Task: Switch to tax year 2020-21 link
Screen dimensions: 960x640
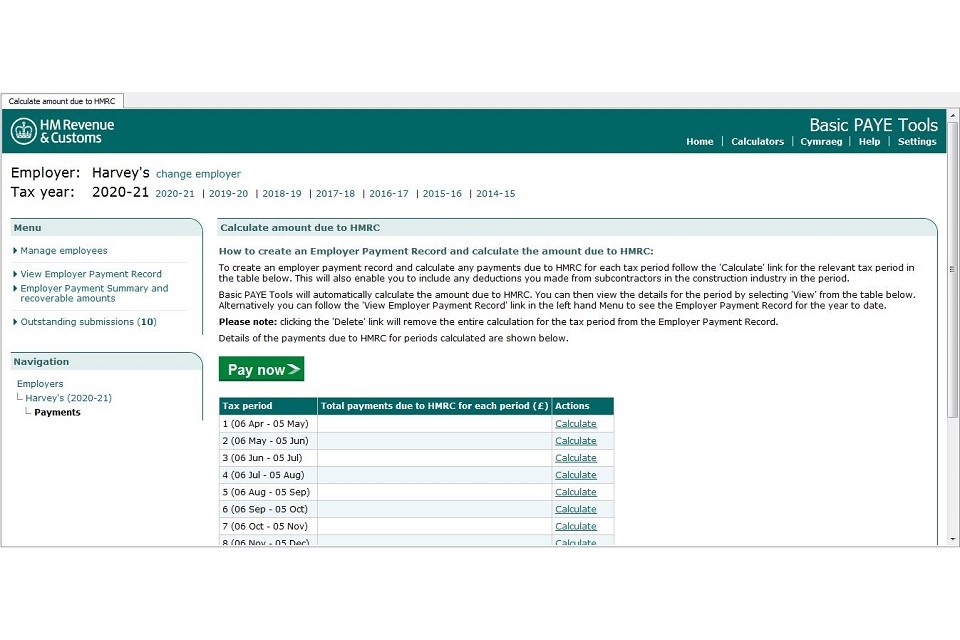Action: pos(175,194)
